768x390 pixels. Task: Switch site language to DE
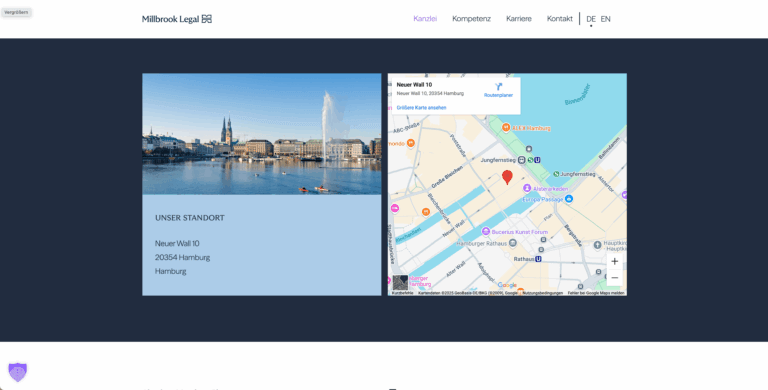point(591,19)
